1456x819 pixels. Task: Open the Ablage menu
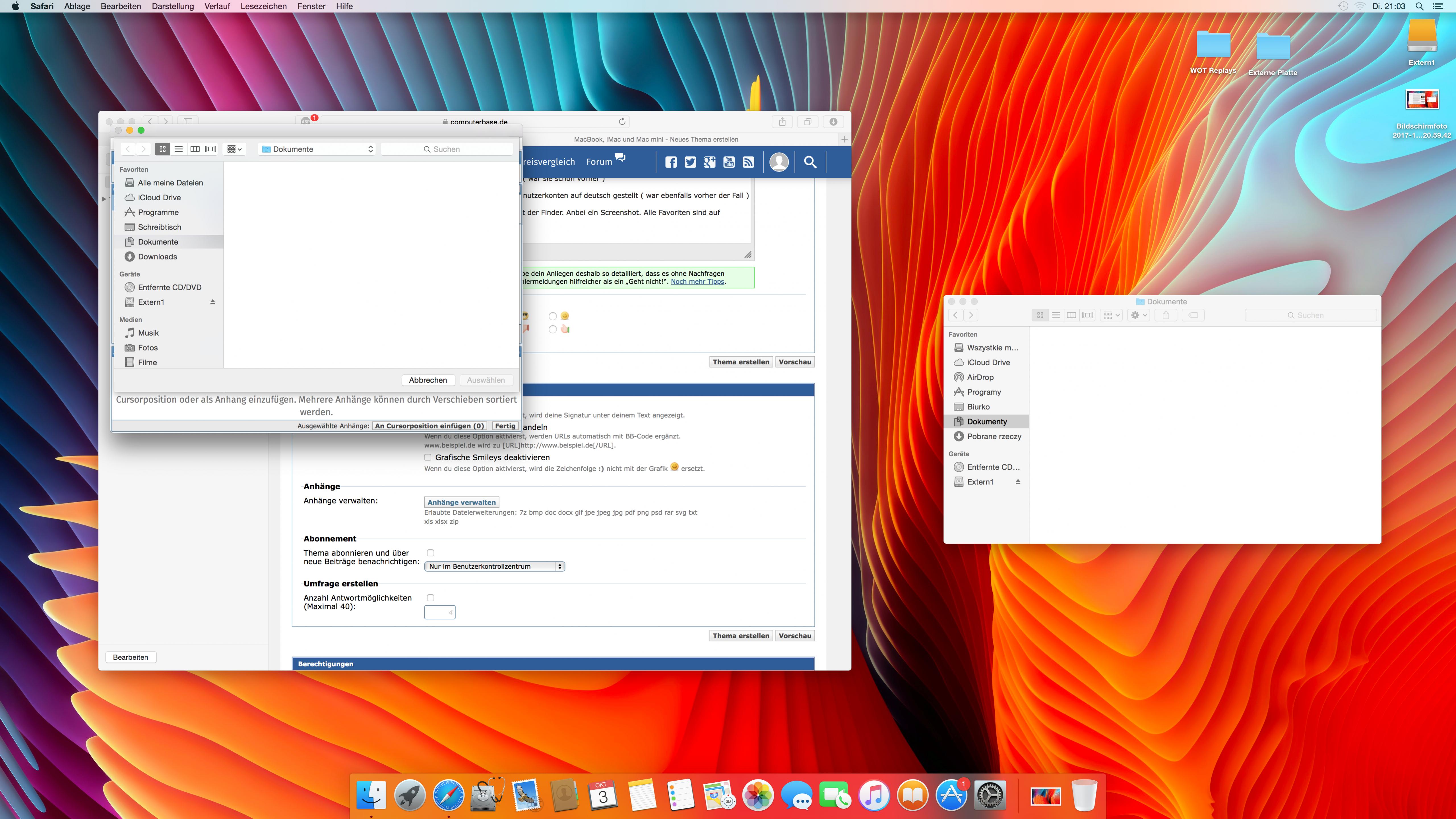pos(77,6)
